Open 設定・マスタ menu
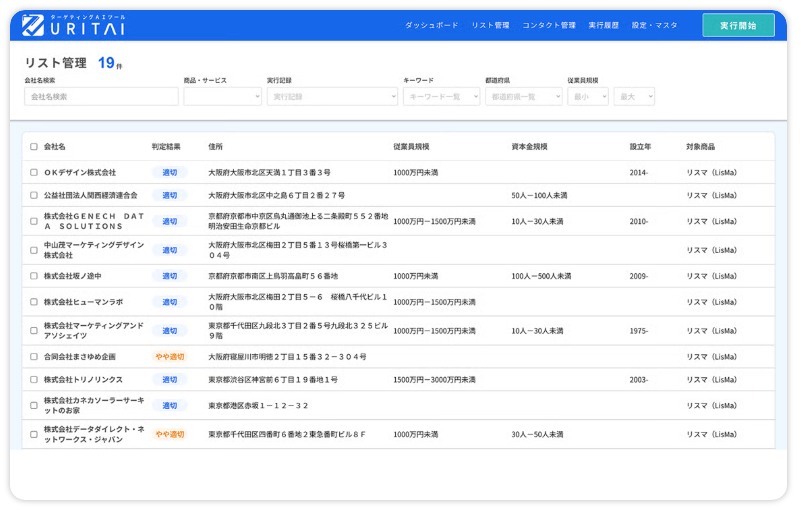Screen dimensions: 801x510 (x=654, y=25)
